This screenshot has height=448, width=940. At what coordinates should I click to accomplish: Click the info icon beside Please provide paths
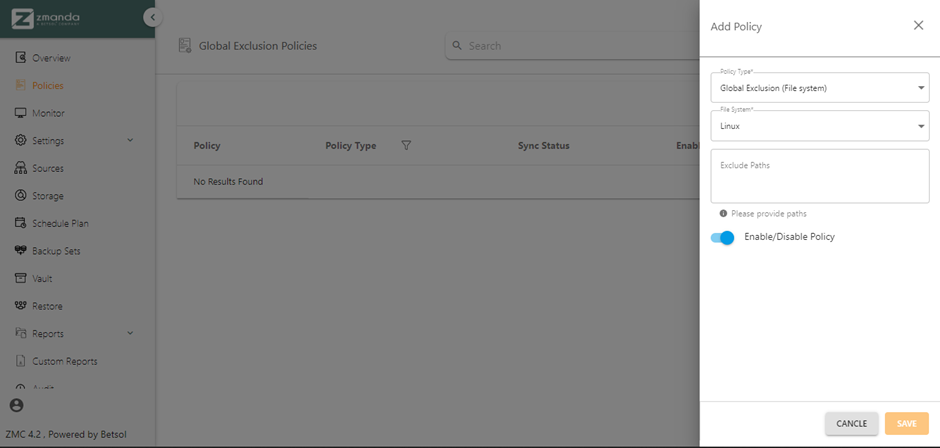[x=724, y=214]
